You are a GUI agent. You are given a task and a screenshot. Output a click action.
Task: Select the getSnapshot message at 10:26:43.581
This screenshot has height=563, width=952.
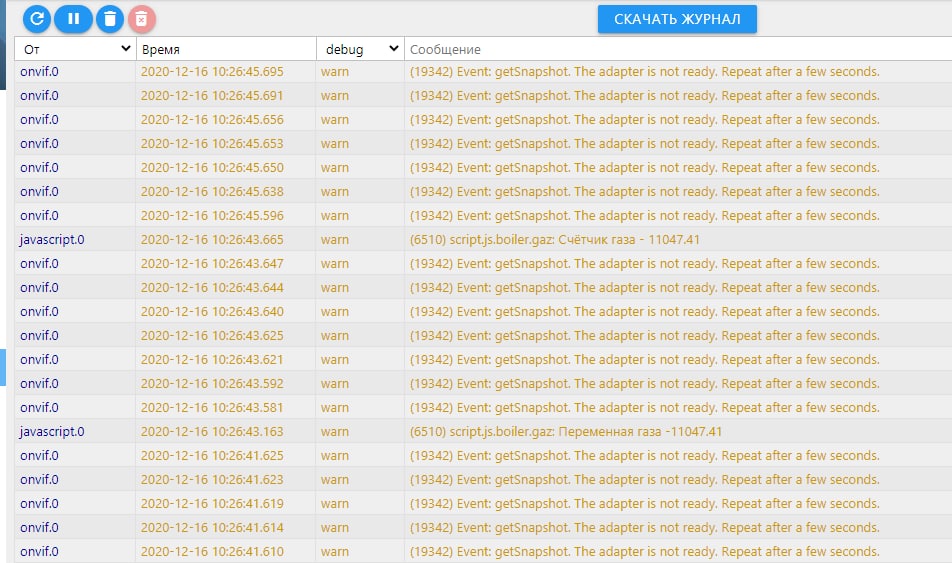pyautogui.click(x=644, y=408)
